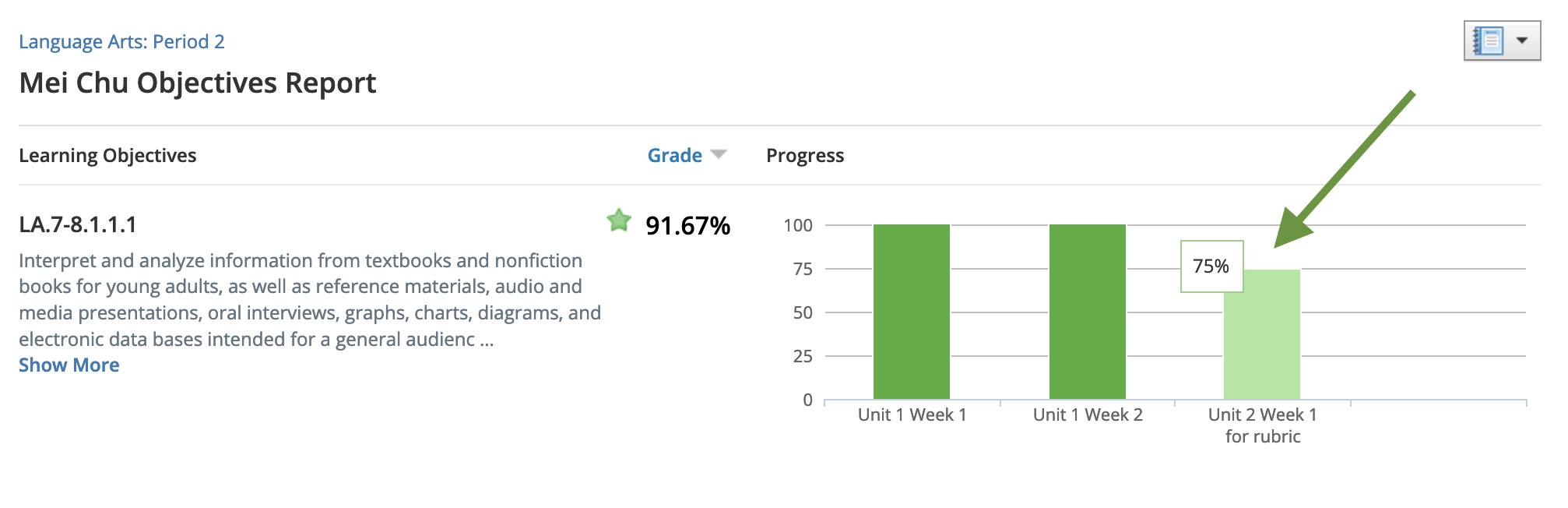Select the Unit 1 Week 2 bar

[1087, 312]
